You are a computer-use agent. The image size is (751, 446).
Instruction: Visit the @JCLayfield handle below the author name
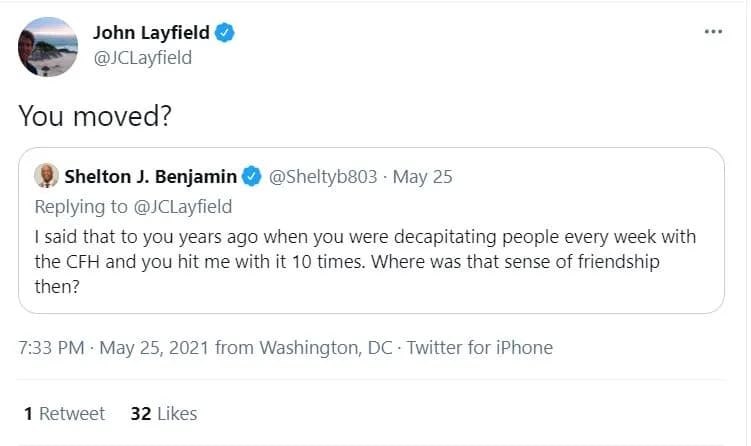tap(142, 58)
